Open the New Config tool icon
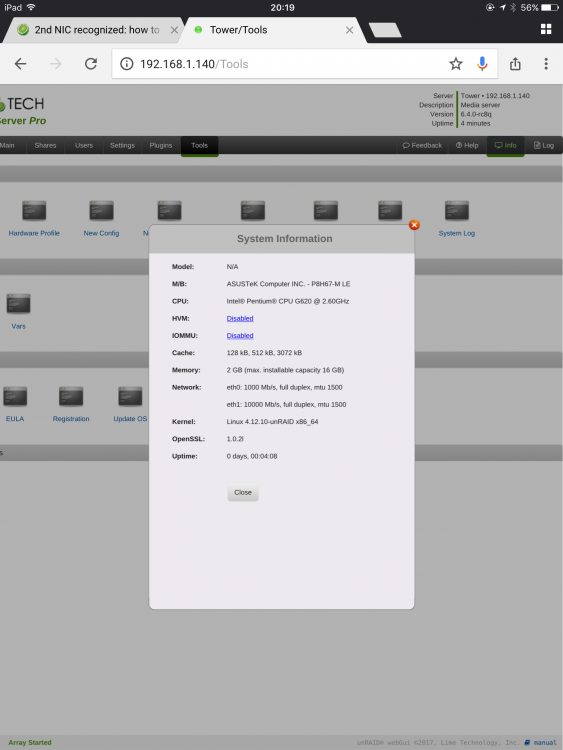This screenshot has height=750, width=563. click(101, 210)
